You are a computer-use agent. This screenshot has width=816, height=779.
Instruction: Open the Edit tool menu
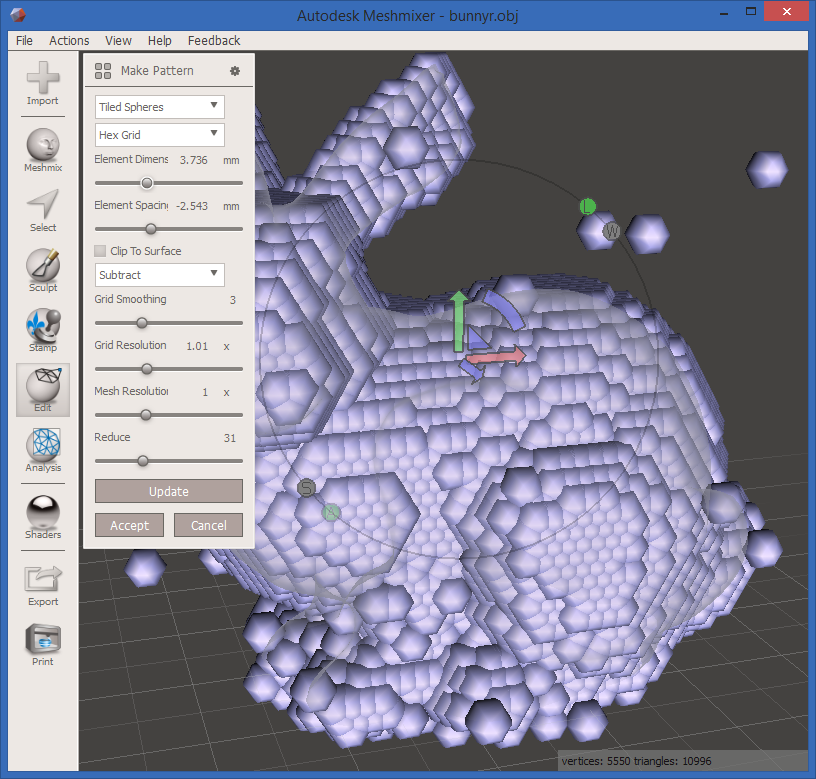pos(43,389)
